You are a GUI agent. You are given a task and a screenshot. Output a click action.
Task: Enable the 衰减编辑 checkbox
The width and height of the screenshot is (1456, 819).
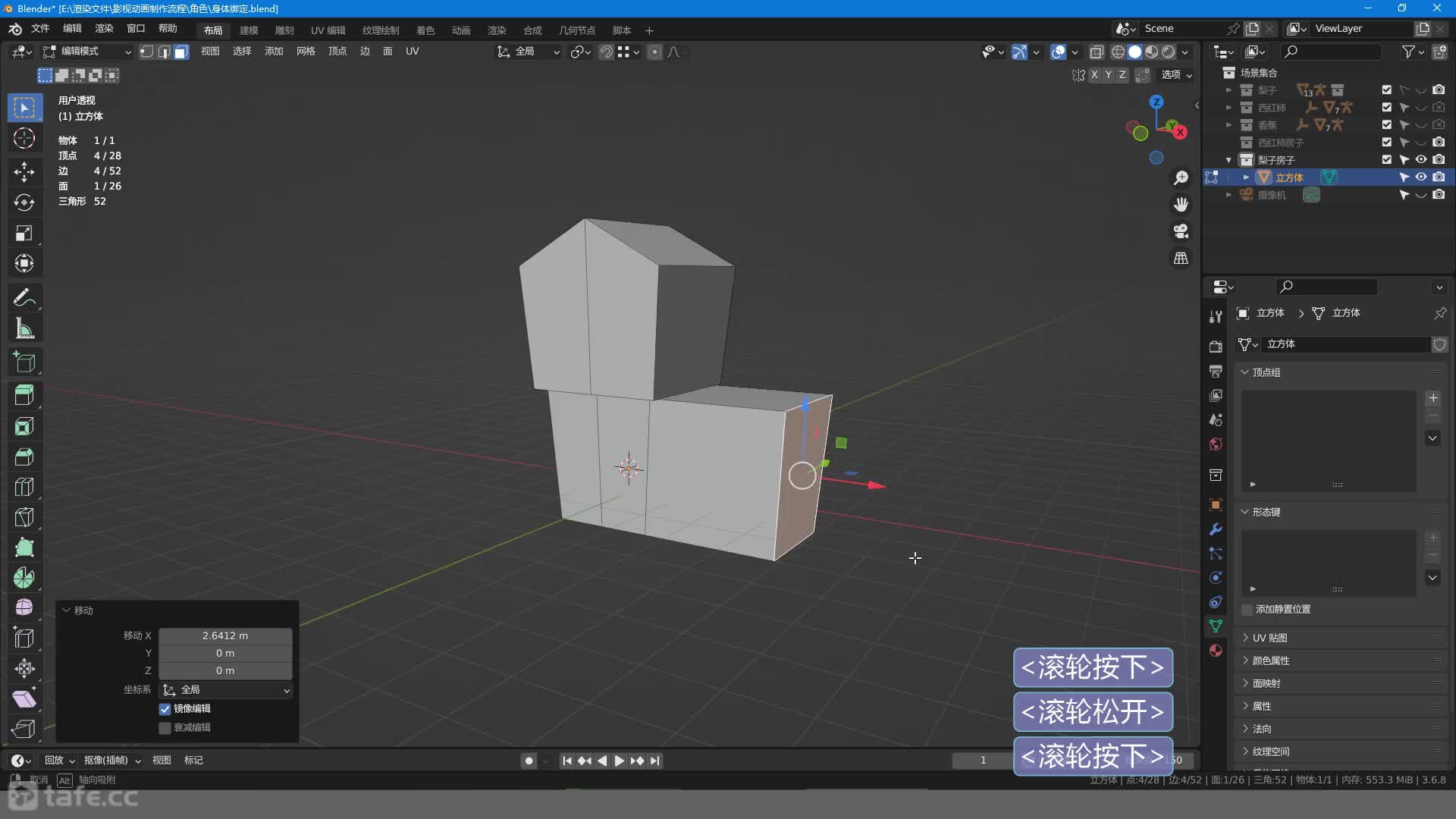[x=165, y=728]
